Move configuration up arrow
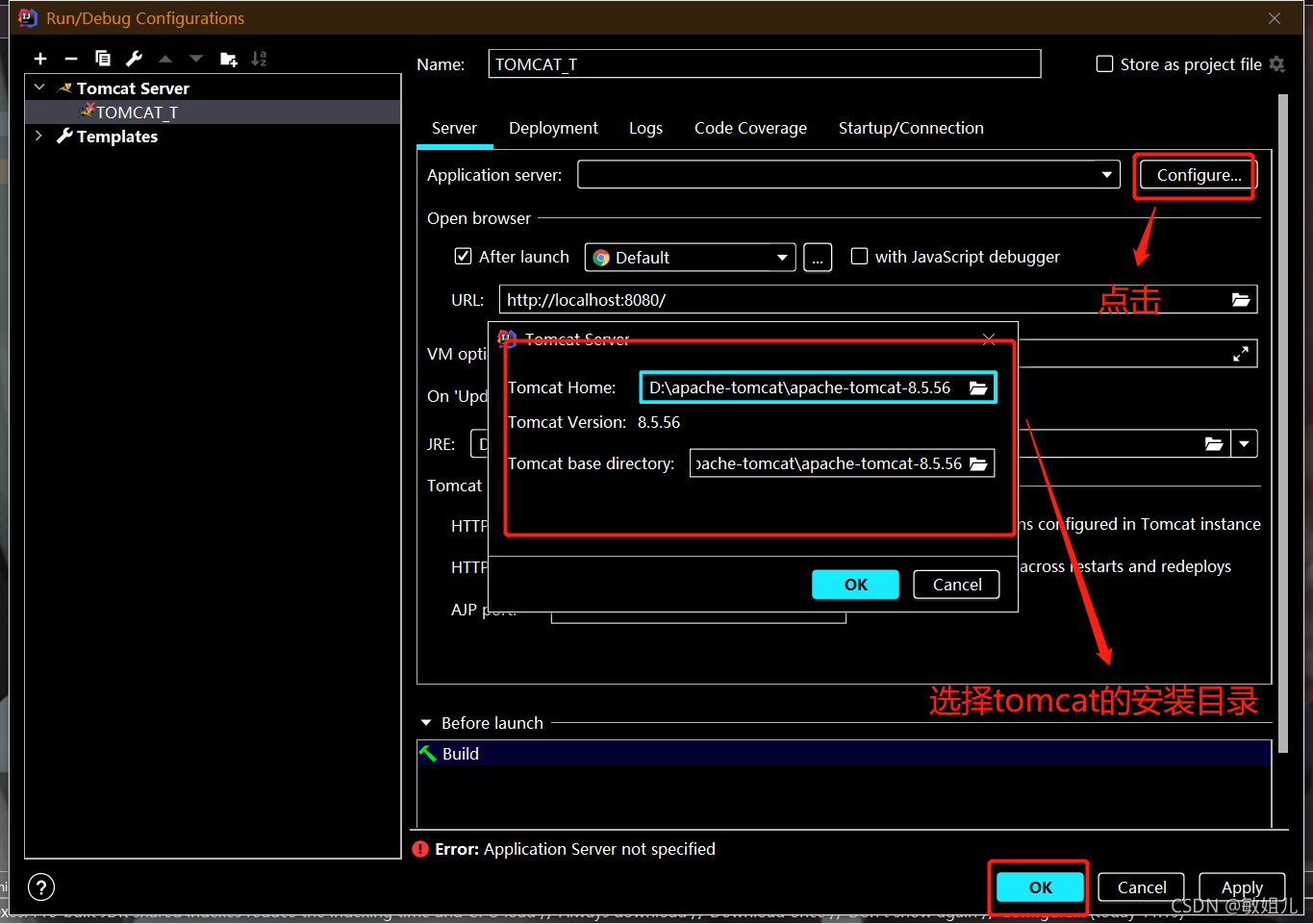This screenshot has height=924, width=1313. pos(165,59)
